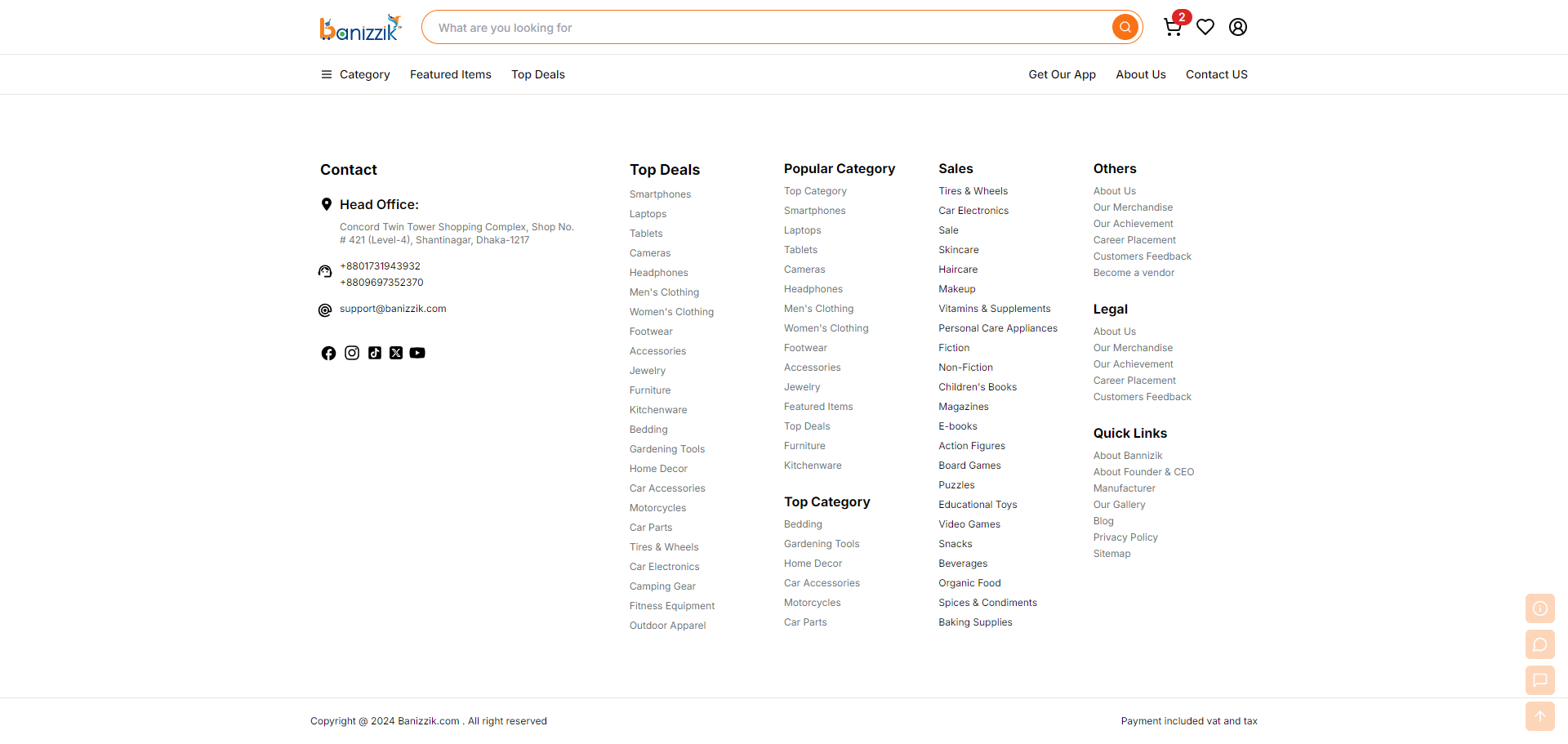Visit the Facebook social icon
This screenshot has width=1568, height=744.
(x=328, y=353)
